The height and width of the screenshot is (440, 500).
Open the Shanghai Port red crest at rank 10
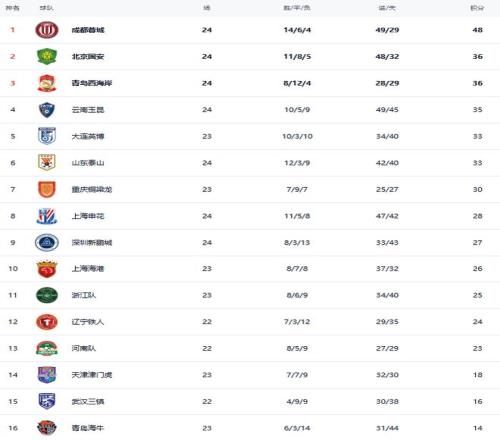(47, 269)
